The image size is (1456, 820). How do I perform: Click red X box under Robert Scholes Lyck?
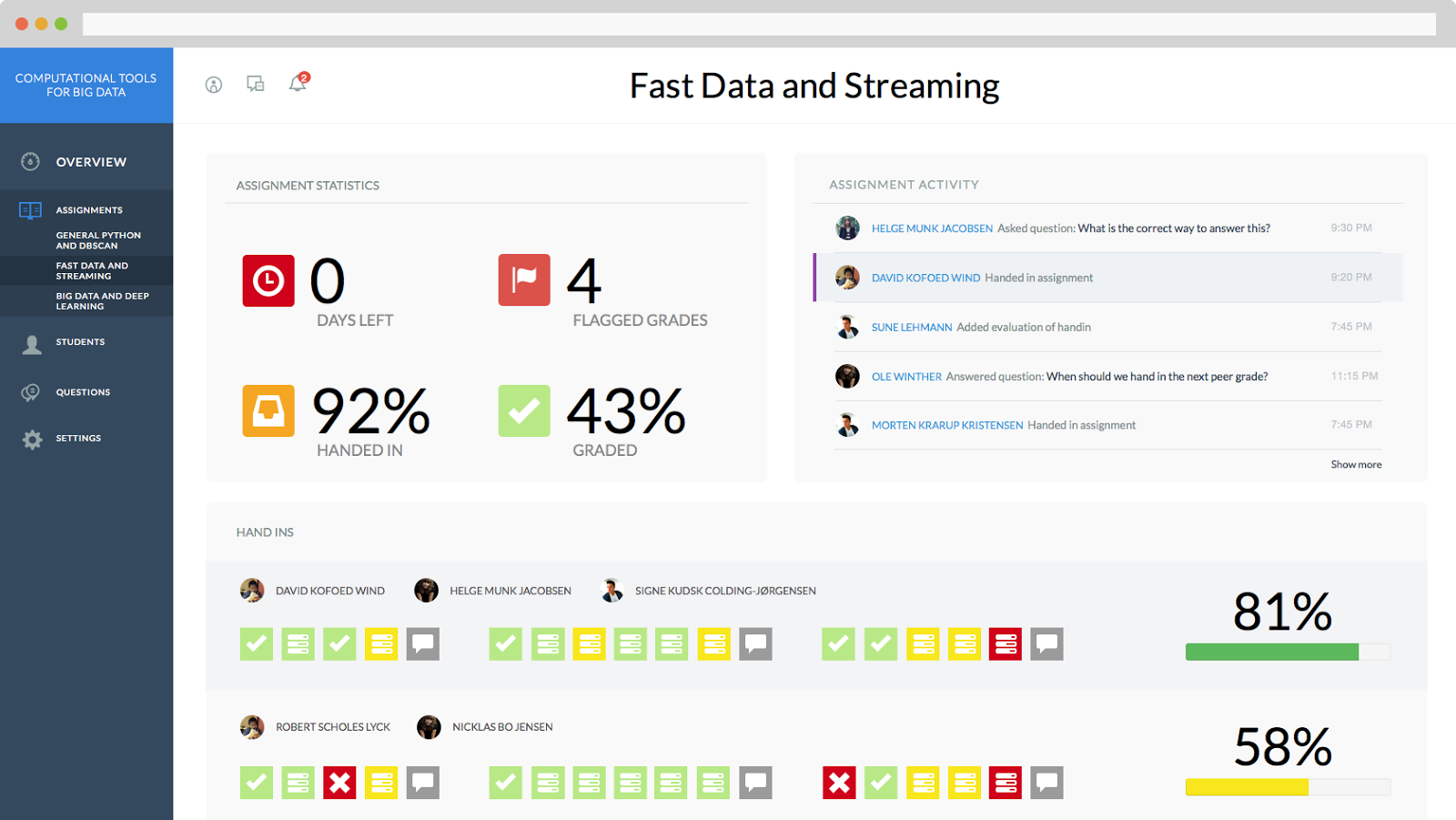coord(339,783)
